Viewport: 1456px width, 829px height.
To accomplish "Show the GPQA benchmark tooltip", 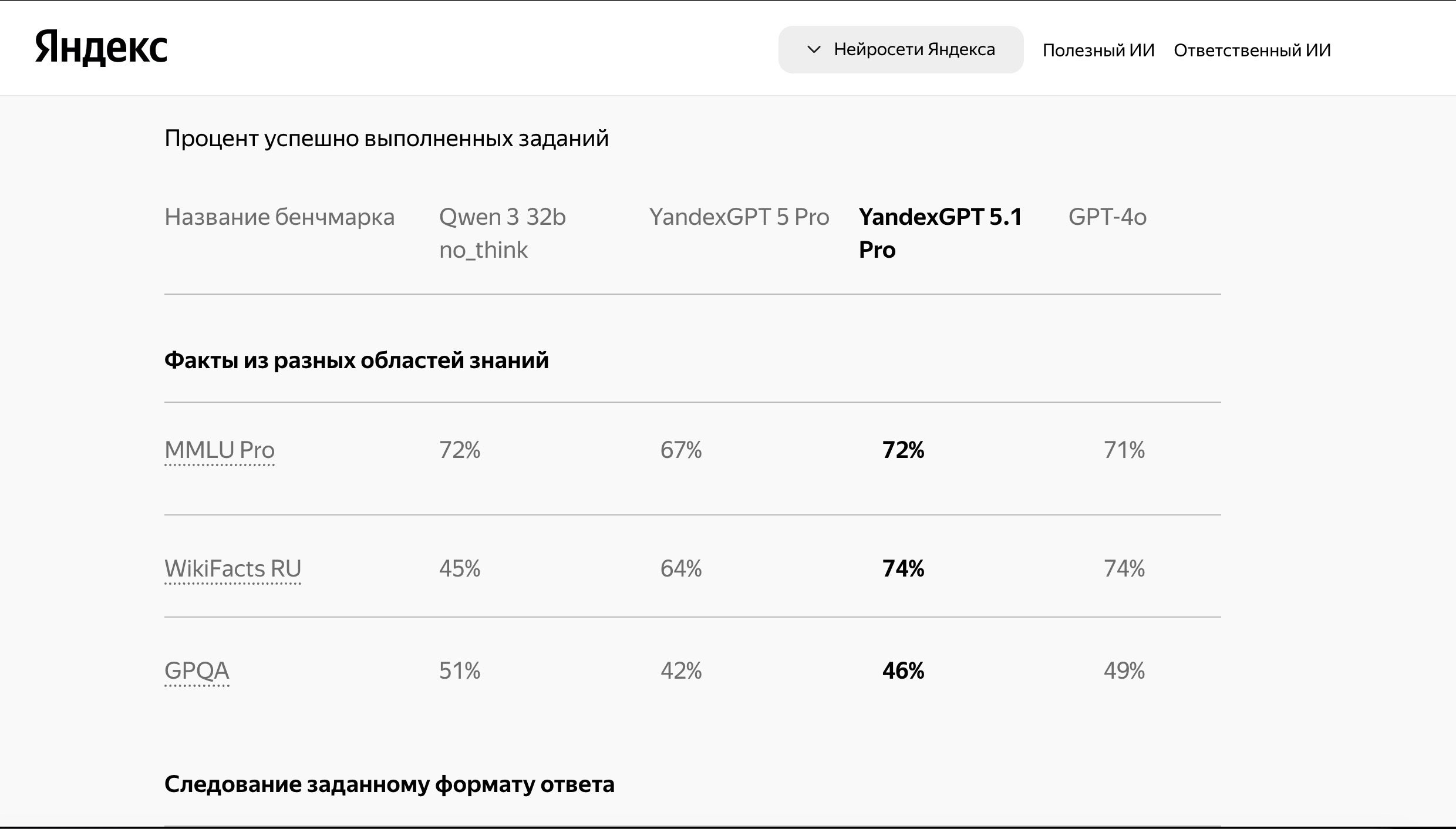I will pyautogui.click(x=197, y=671).
